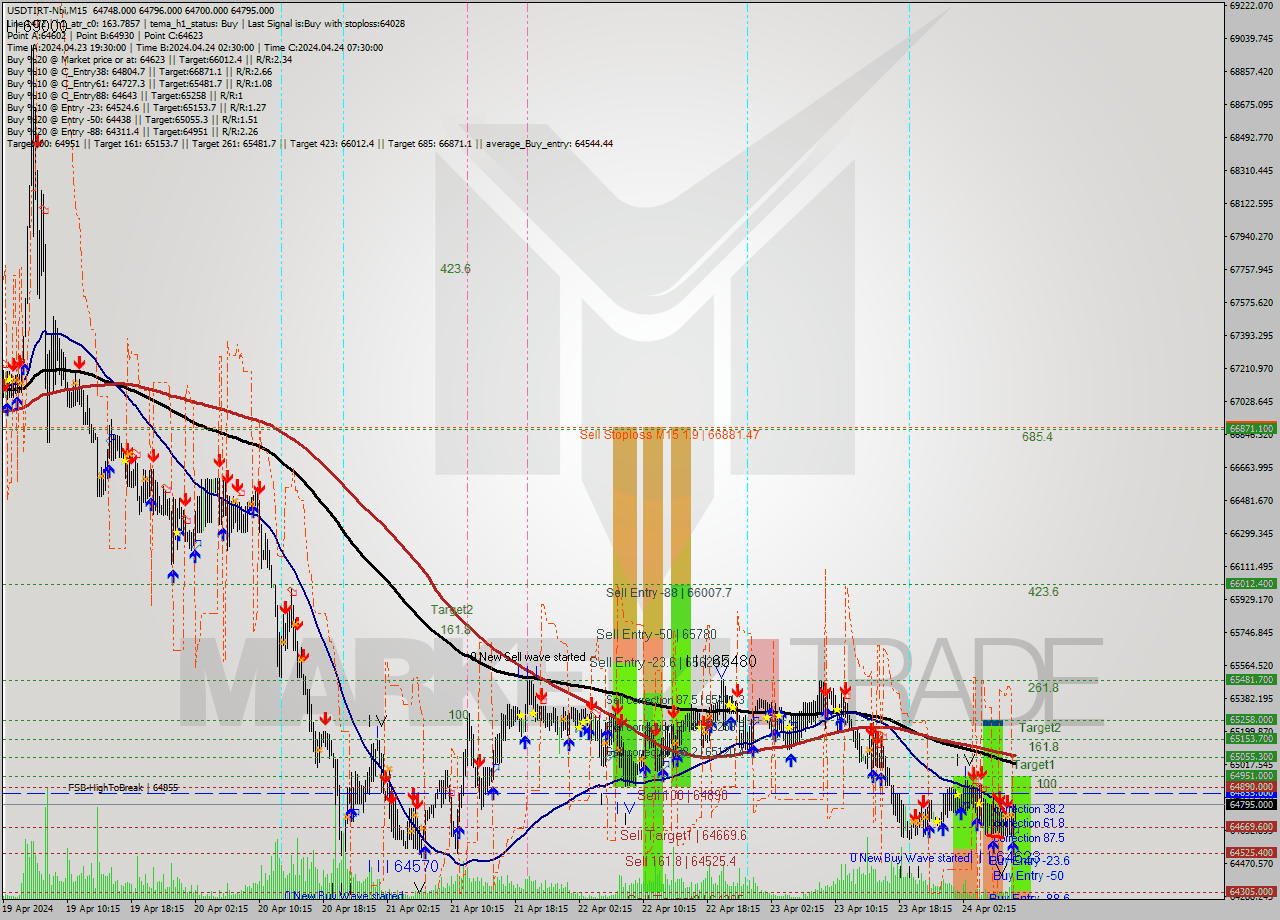Click the 'Buy %20 @ Market price' line
Image resolution: width=1280 pixels, height=920 pixels.
(x=150, y=59)
